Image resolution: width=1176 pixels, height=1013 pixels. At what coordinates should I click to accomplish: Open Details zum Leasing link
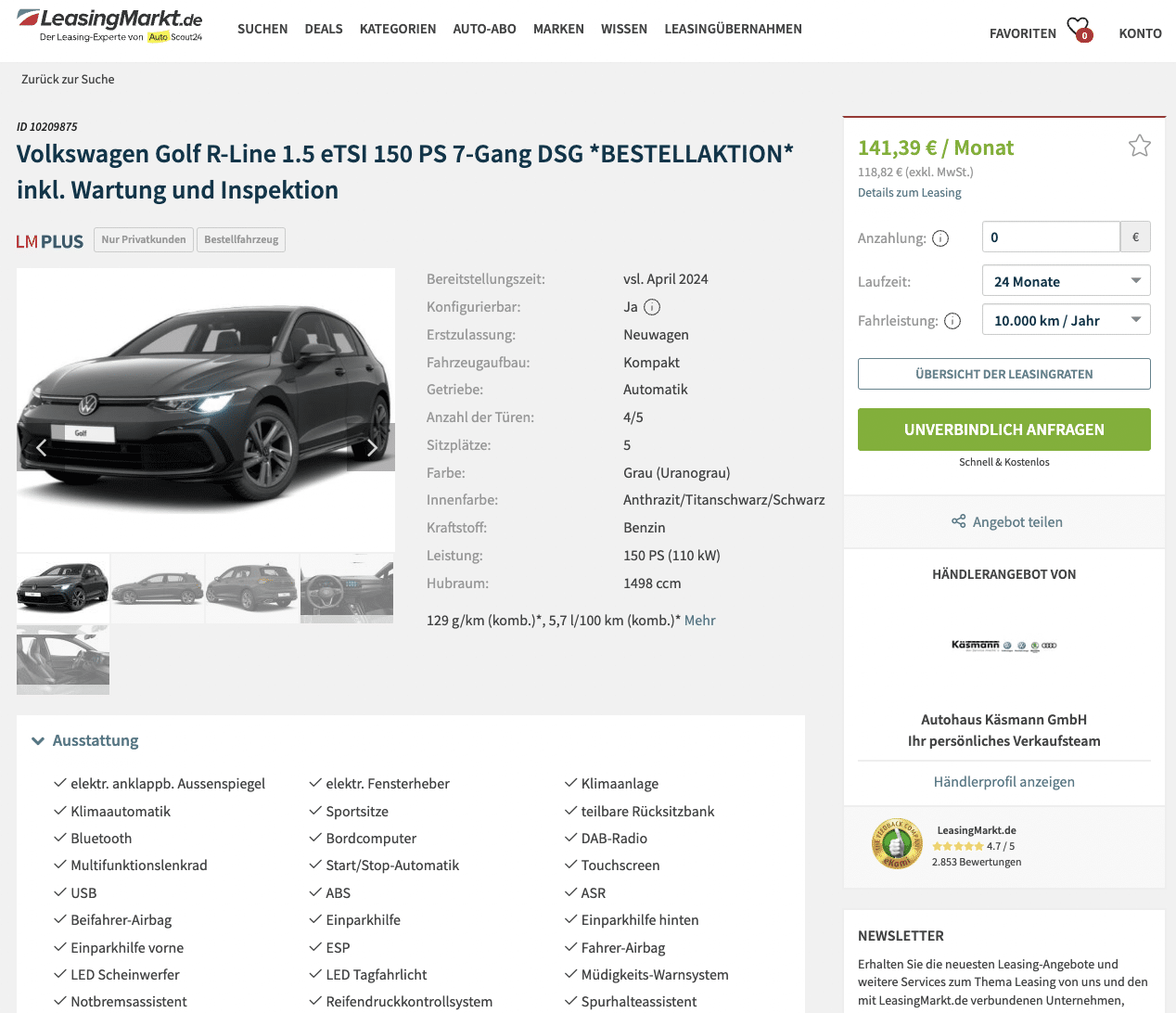(909, 193)
